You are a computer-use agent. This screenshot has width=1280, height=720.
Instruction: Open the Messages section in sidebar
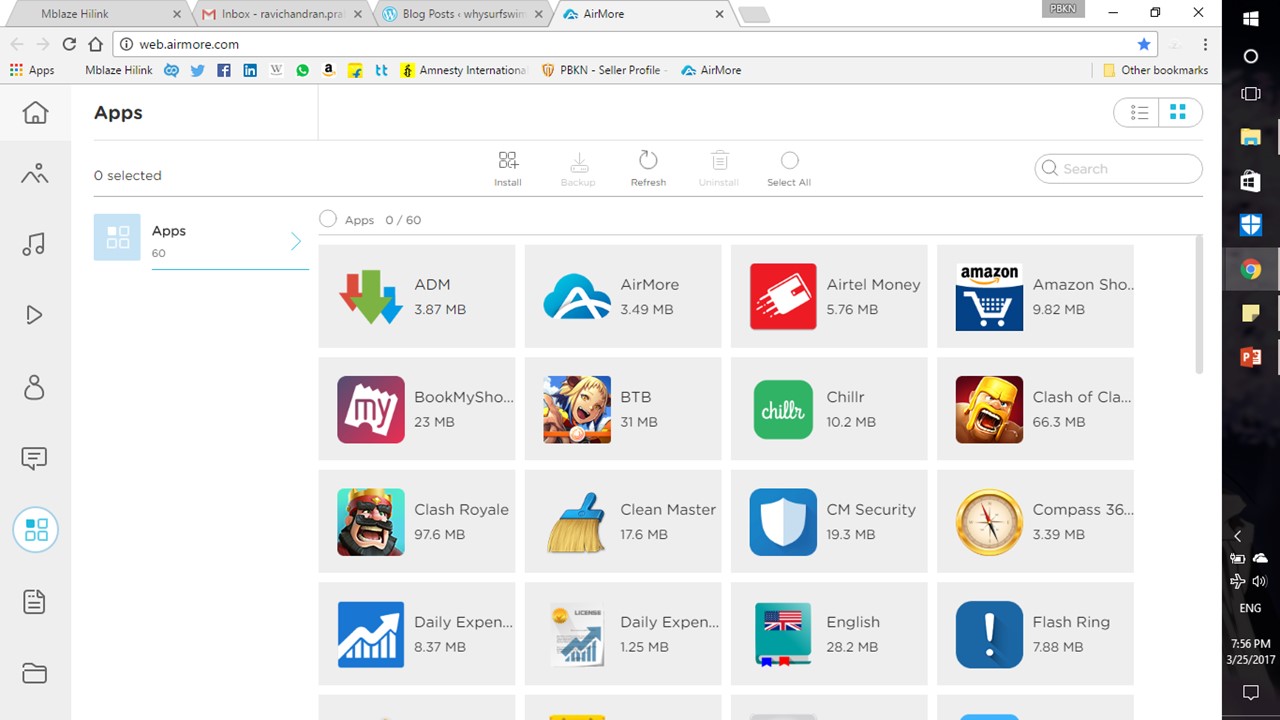pos(35,458)
